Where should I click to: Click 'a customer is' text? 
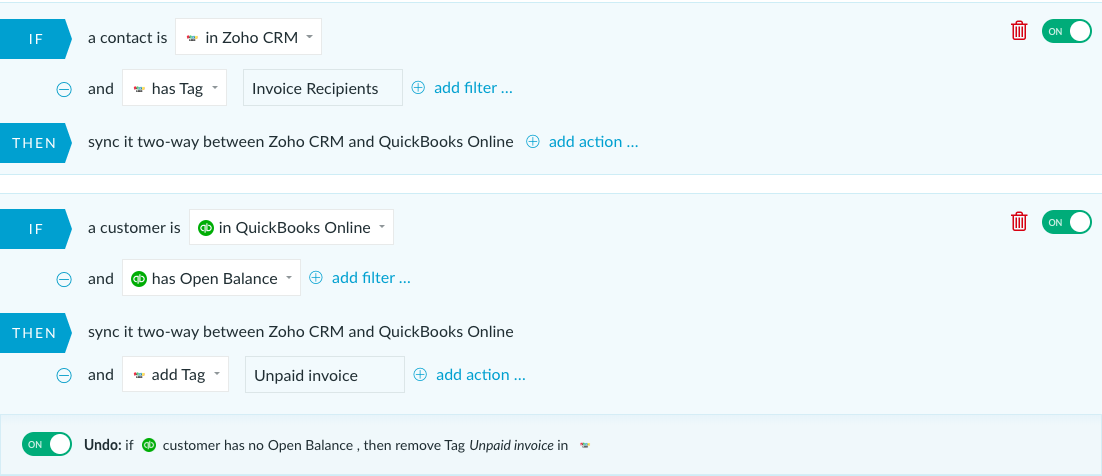pos(134,228)
